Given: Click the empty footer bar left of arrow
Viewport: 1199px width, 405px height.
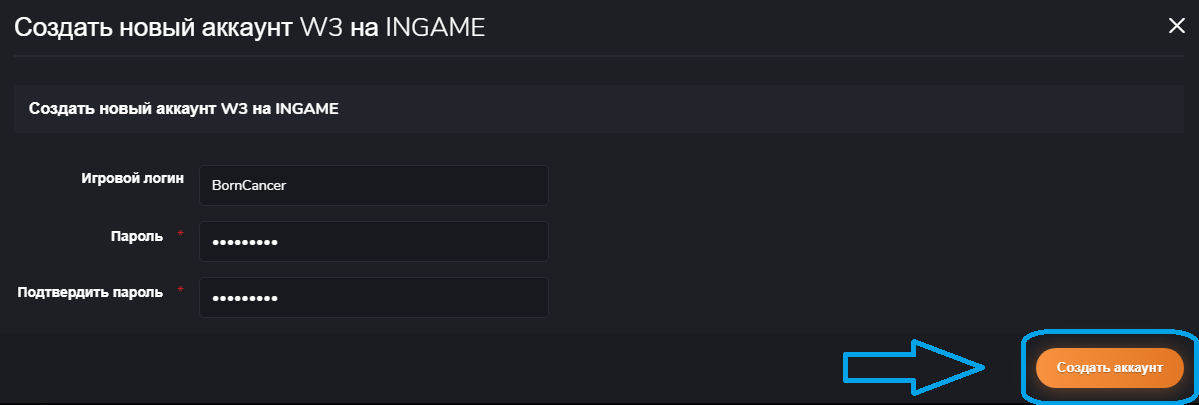Looking at the screenshot, I should [400, 368].
